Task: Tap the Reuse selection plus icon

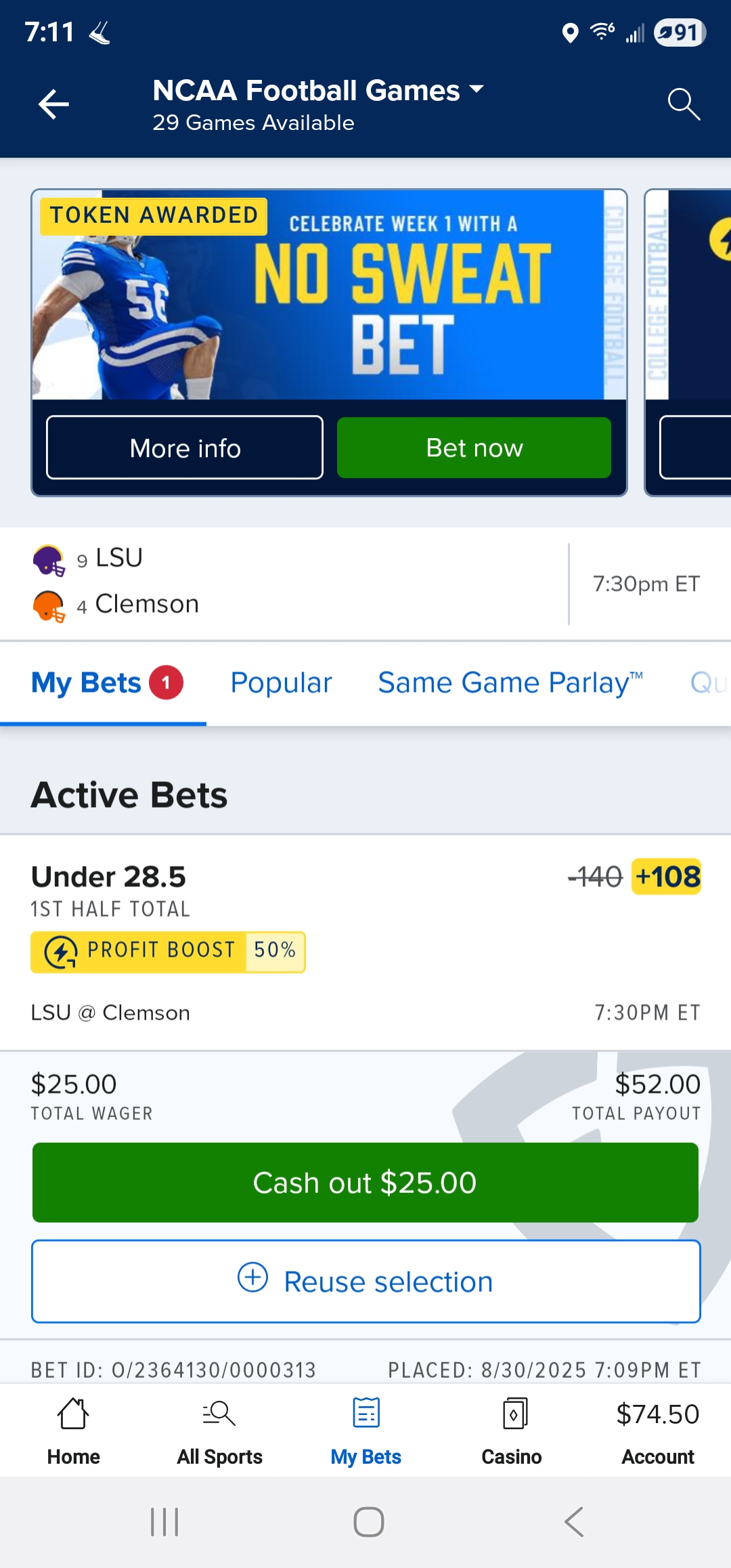Action: (x=253, y=1278)
